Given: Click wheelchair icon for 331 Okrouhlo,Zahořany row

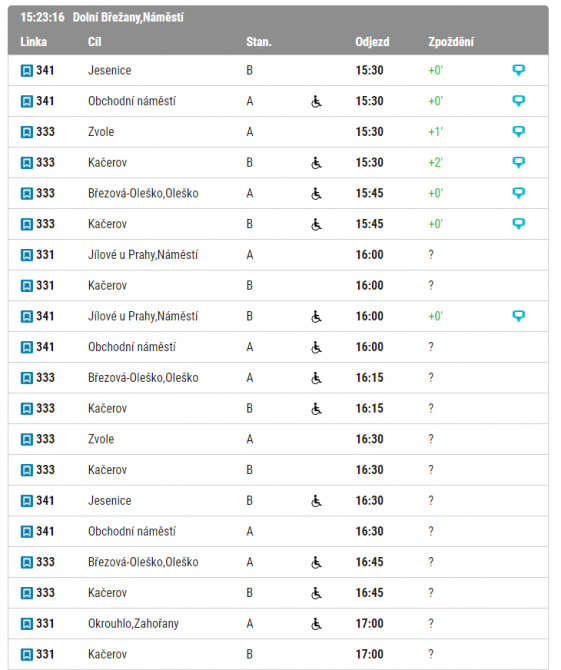Looking at the screenshot, I should coord(316,624).
